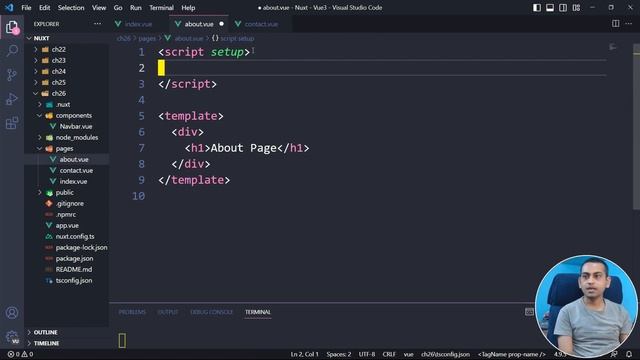The height and width of the screenshot is (360, 640).
Task: Open the File menu
Action: [26, 8]
